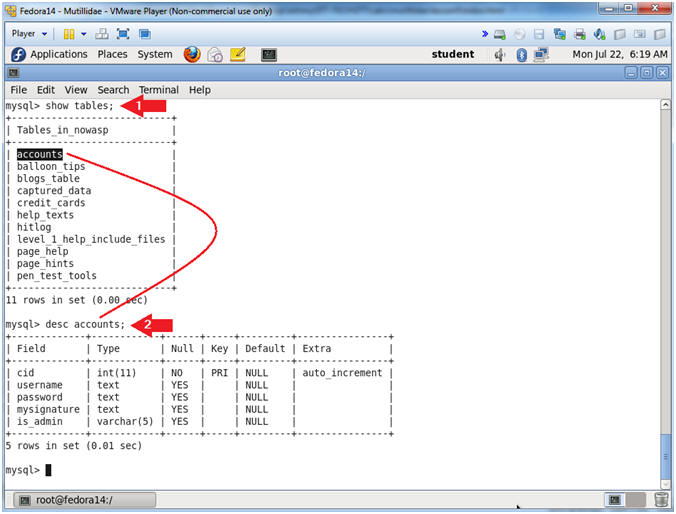Open the clock showing Mon Jul 22
Screen dimensions: 676x514
(x=620, y=54)
